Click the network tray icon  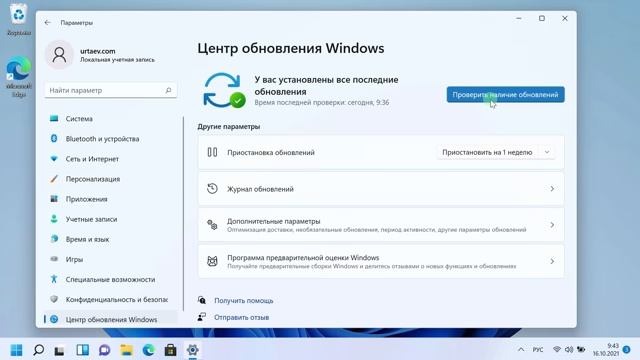pos(557,350)
